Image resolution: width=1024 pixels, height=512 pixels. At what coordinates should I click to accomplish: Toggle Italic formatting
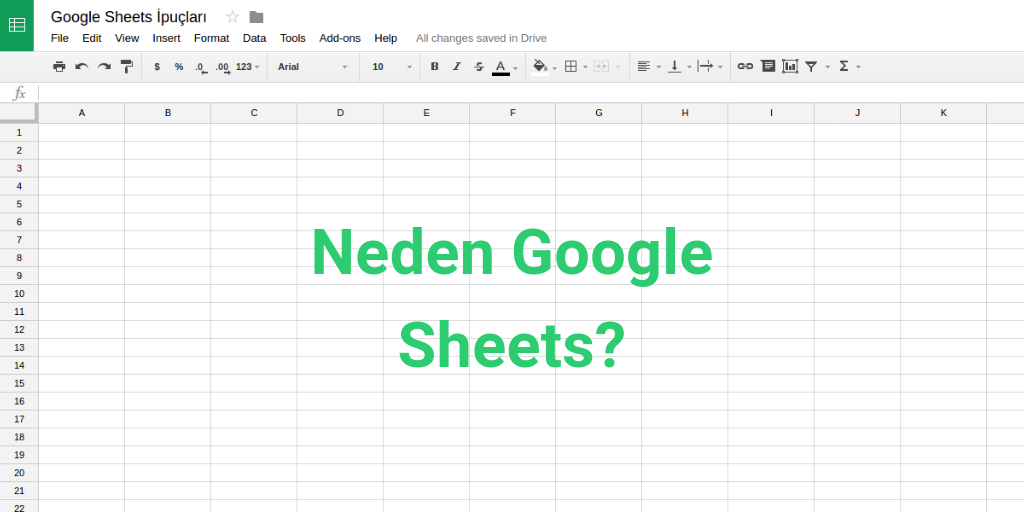[x=456, y=67]
